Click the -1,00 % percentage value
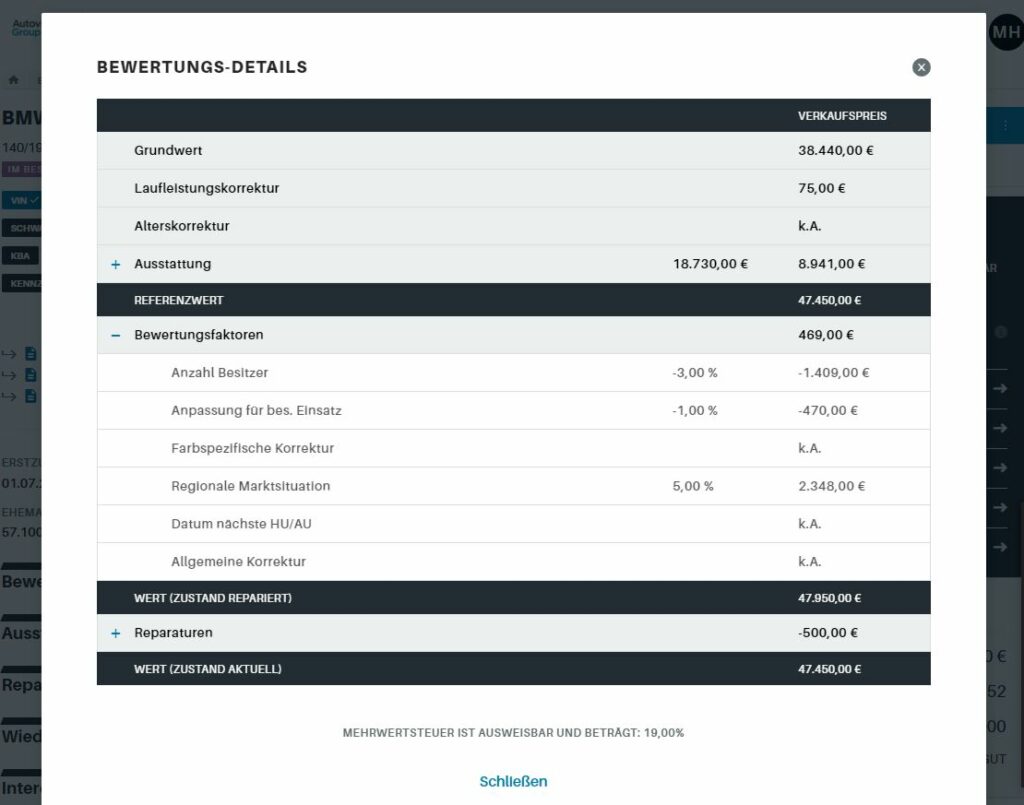Viewport: 1024px width, 805px height. click(x=695, y=411)
